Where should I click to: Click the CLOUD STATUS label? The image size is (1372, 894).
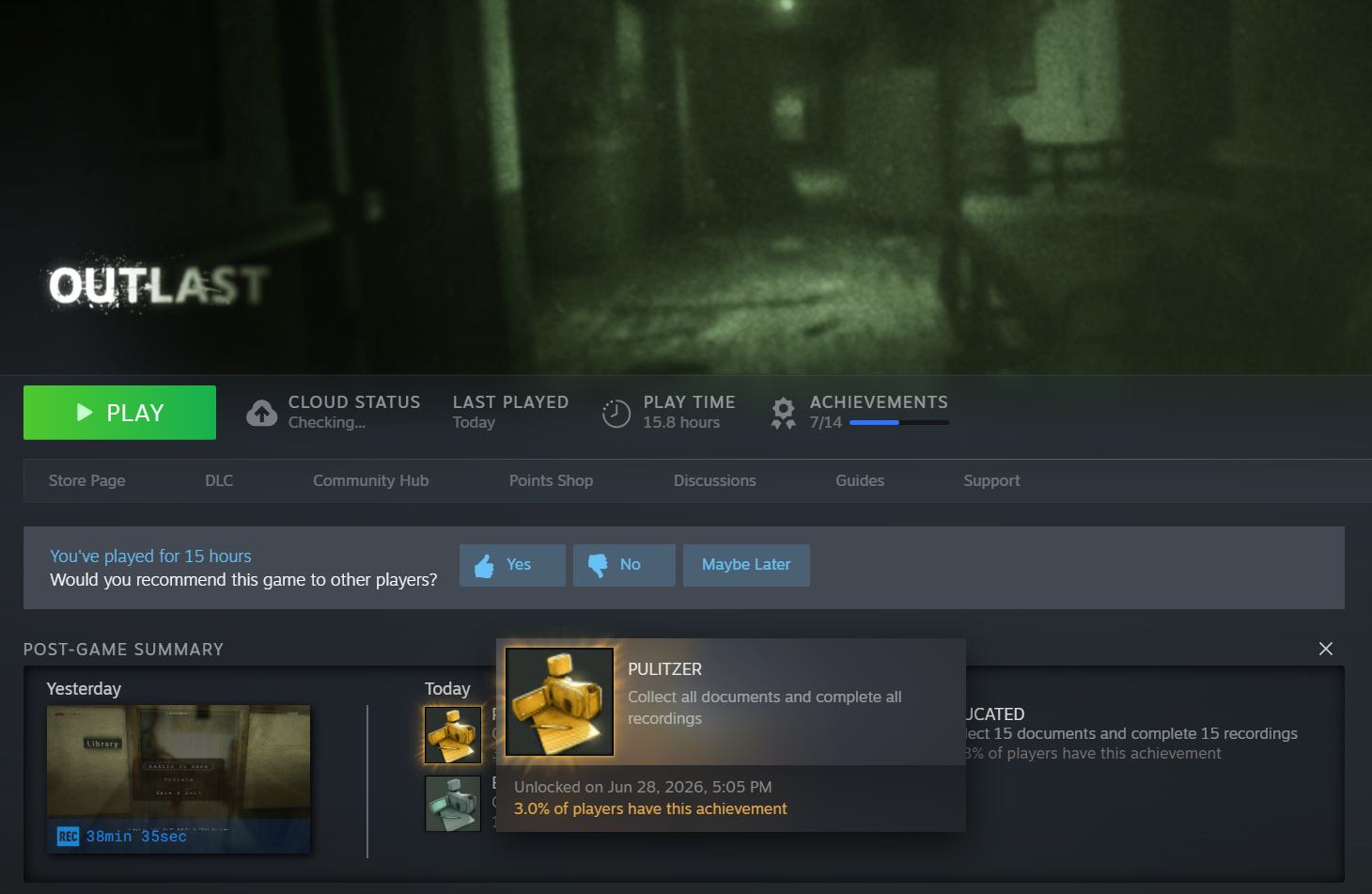pos(354,402)
